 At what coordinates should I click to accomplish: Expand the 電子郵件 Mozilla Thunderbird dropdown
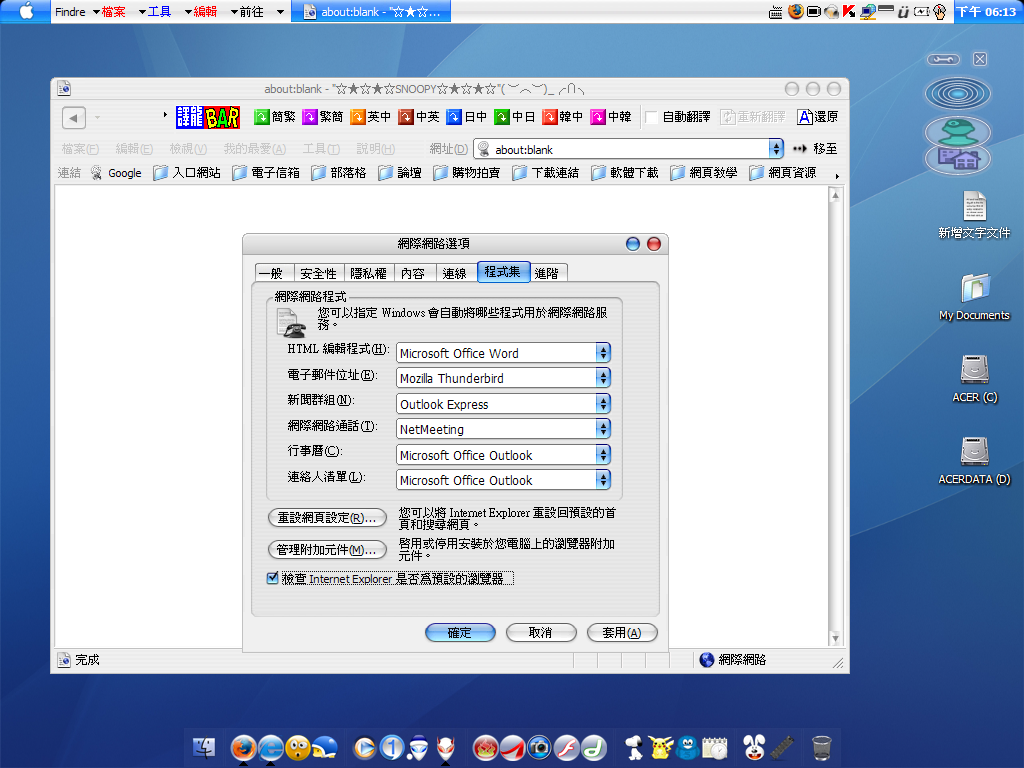point(602,378)
